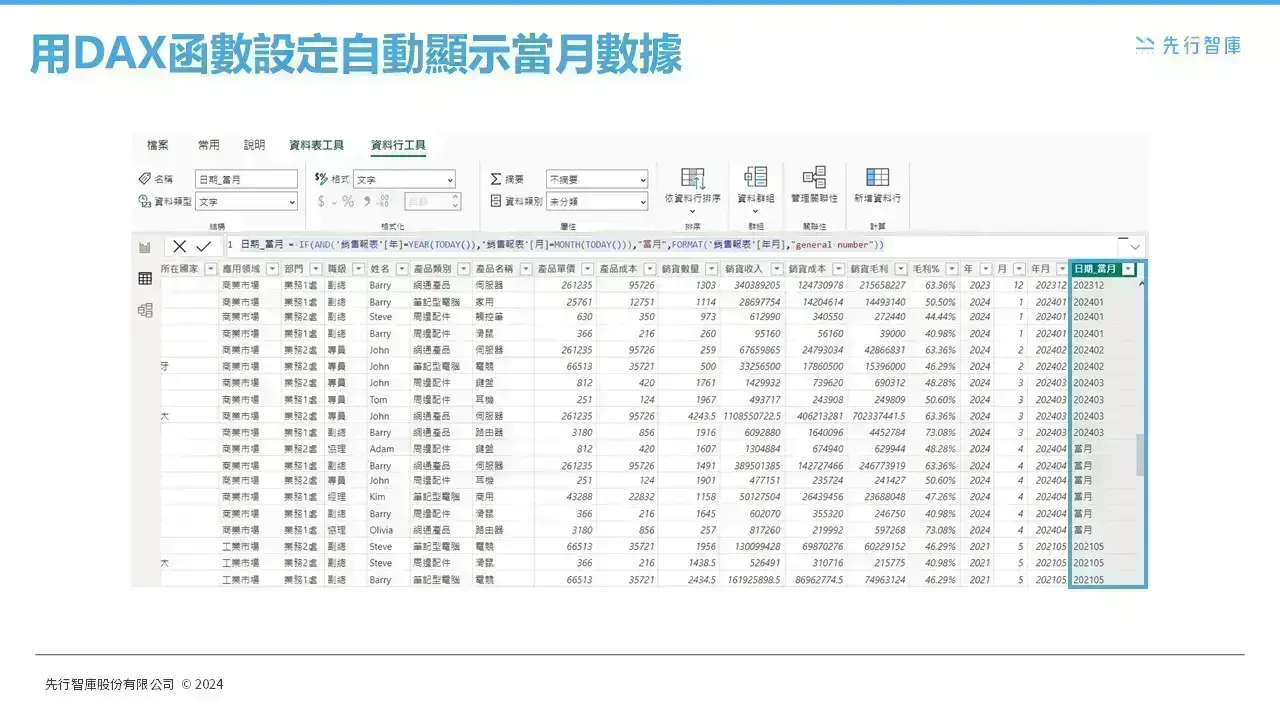
Task: Click the table's vertical scrollbar thumb
Action: coord(1140,455)
